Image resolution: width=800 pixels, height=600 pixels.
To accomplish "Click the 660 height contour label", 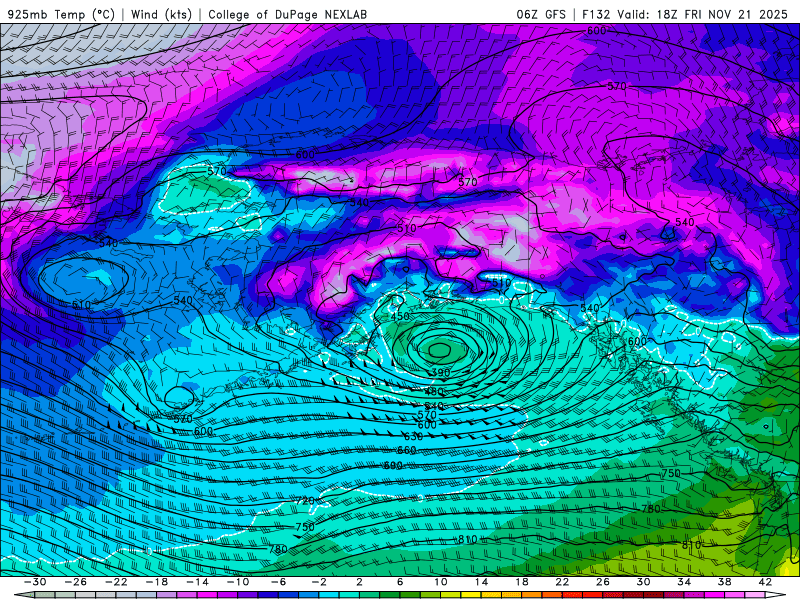I will tap(406, 451).
